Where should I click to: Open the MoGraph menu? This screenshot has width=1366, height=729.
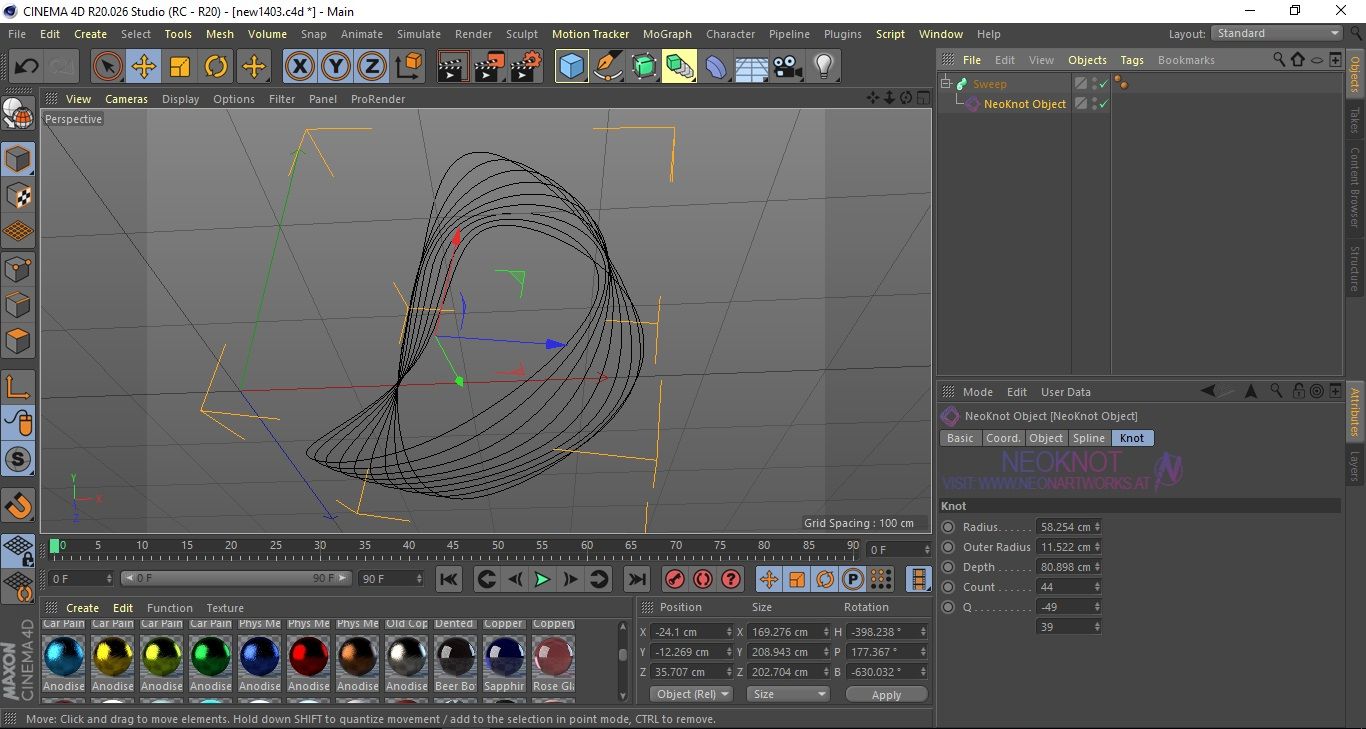pos(667,34)
